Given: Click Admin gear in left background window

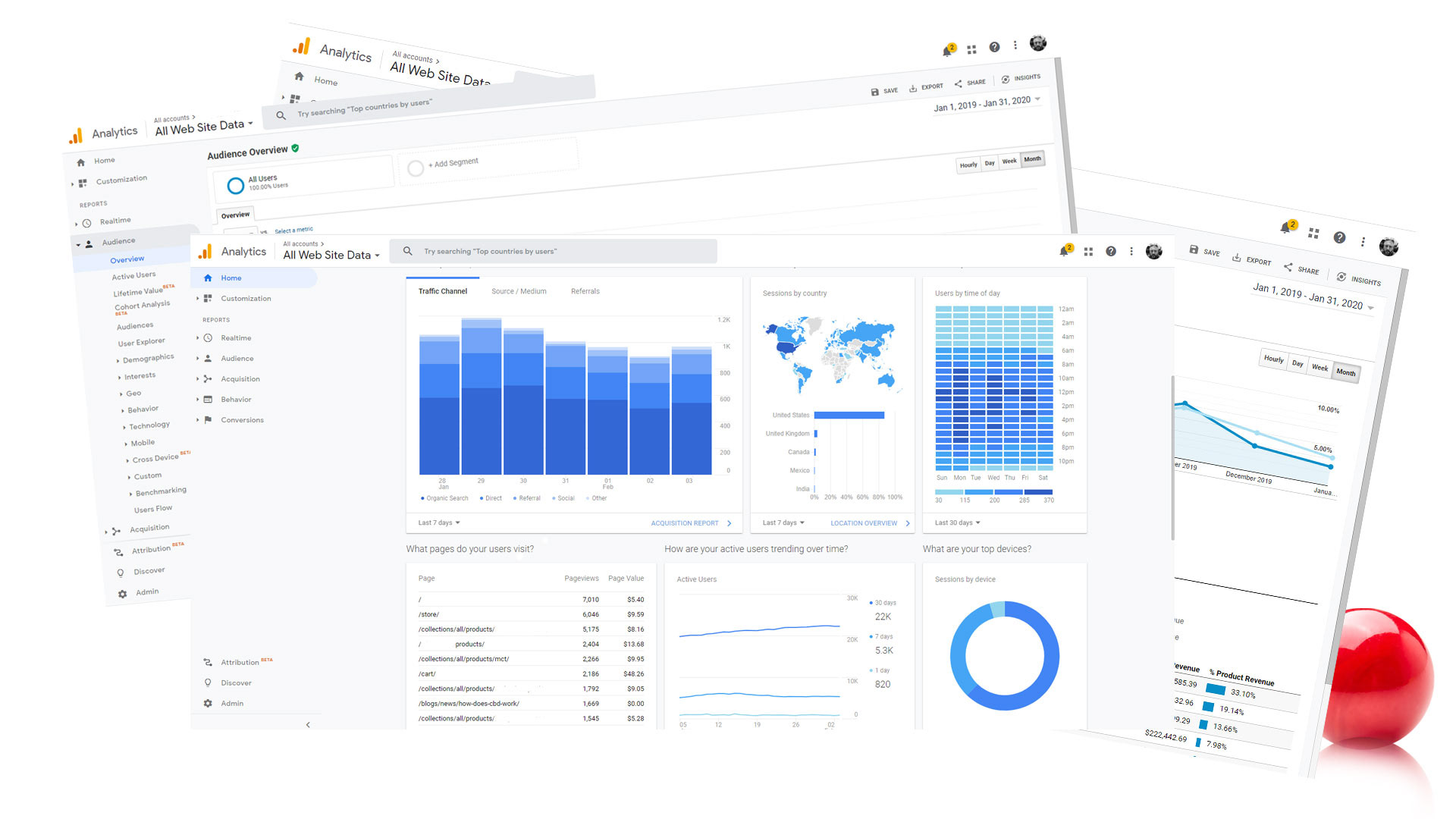Looking at the screenshot, I should [x=122, y=595].
